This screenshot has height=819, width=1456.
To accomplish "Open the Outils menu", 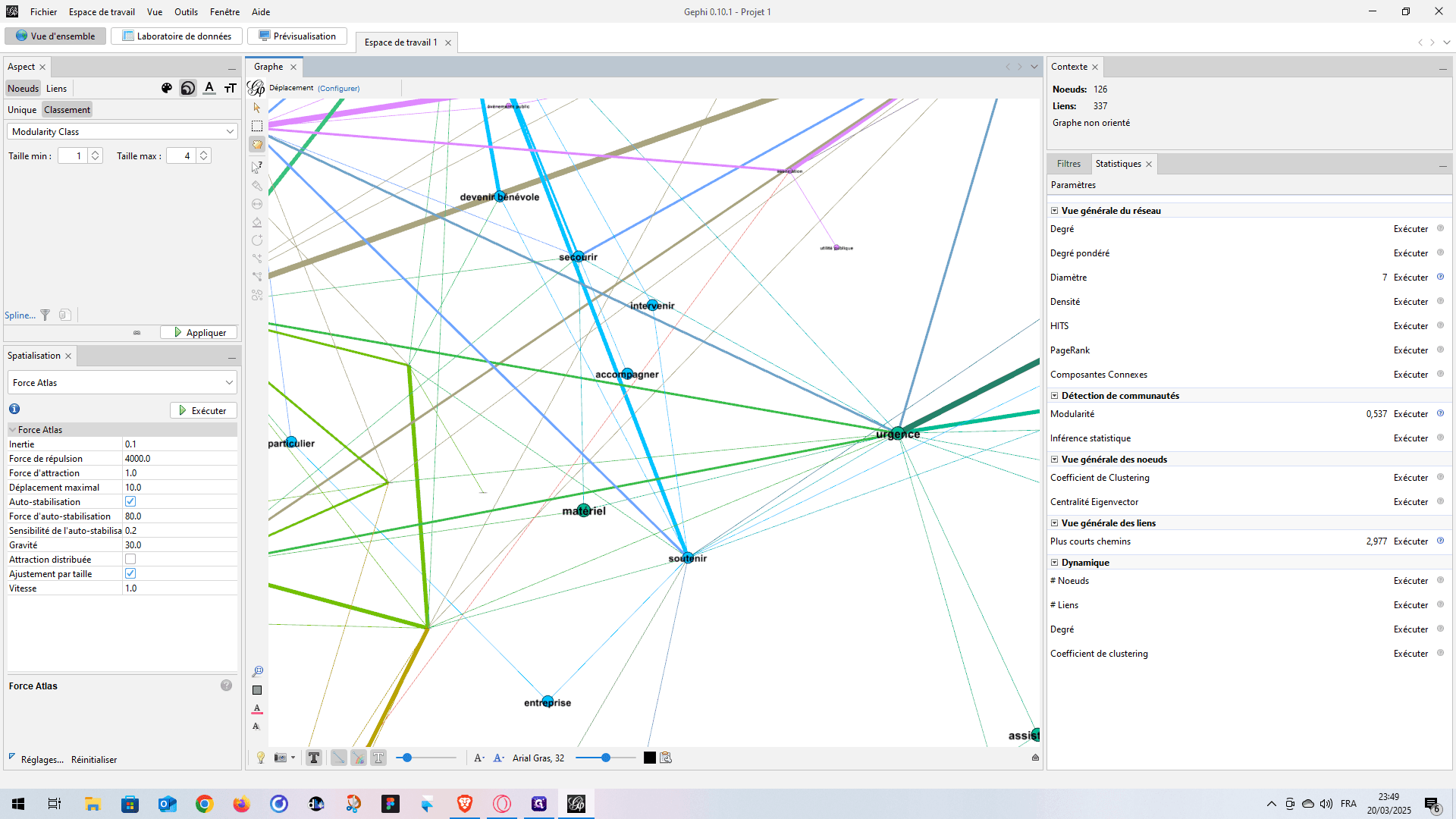I will point(186,11).
